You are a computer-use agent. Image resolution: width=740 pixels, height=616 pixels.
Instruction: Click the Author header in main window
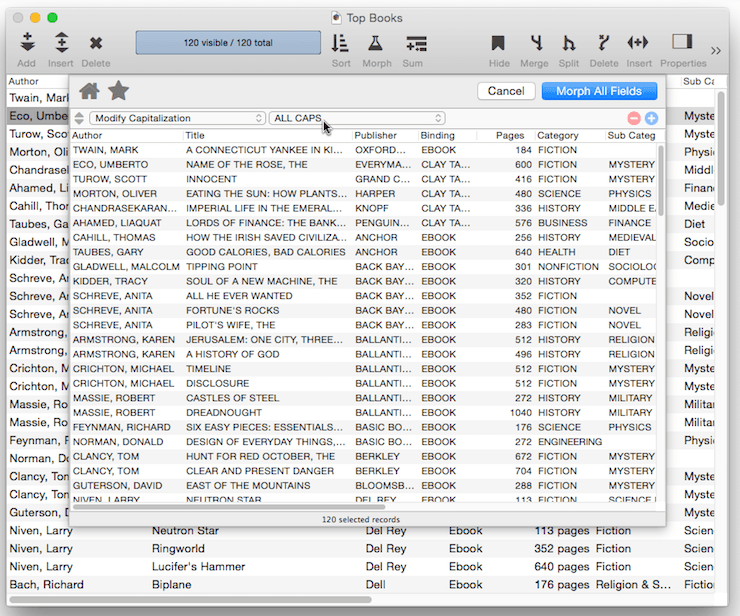[23, 81]
